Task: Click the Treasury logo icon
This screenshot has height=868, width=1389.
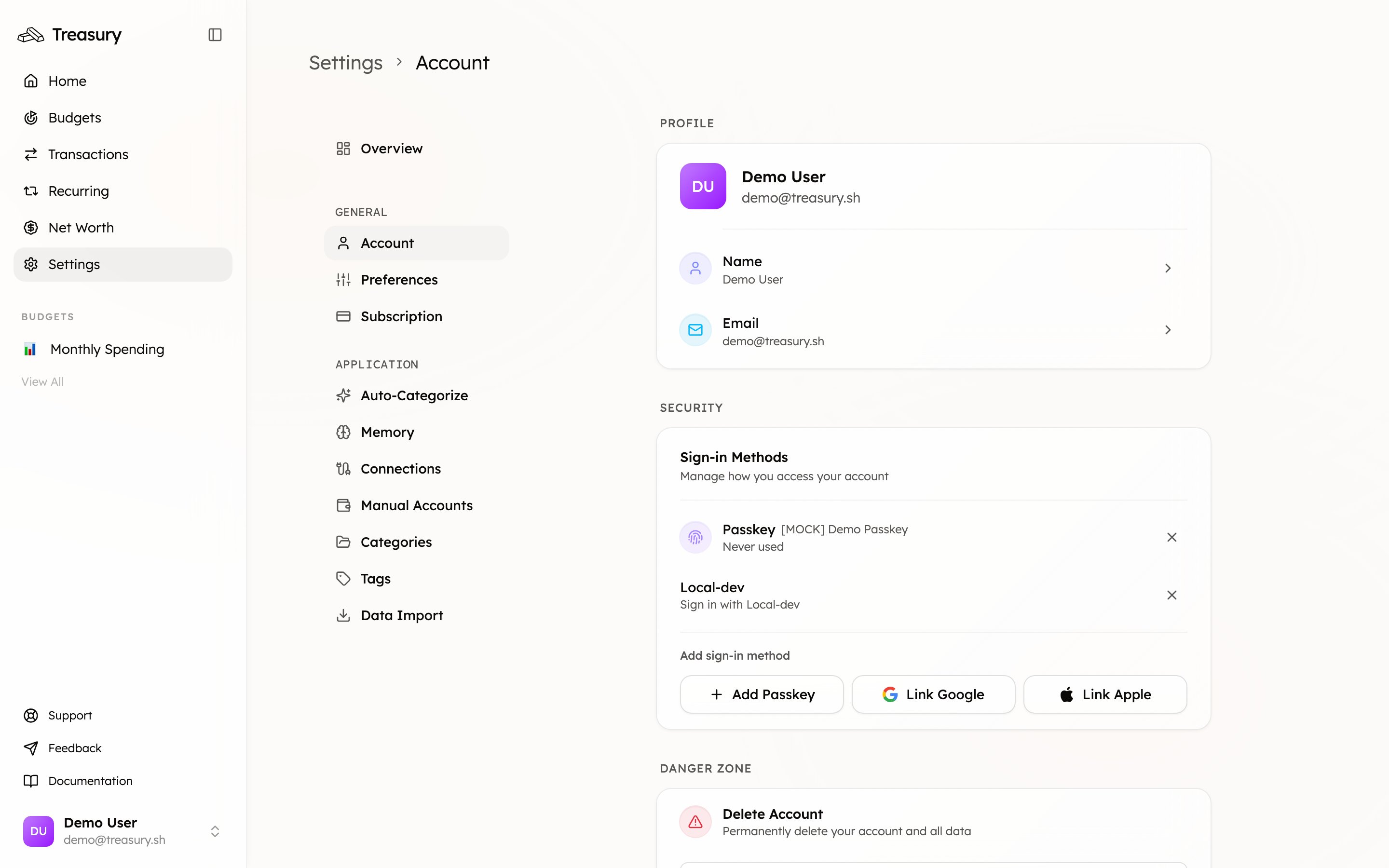Action: (x=30, y=35)
